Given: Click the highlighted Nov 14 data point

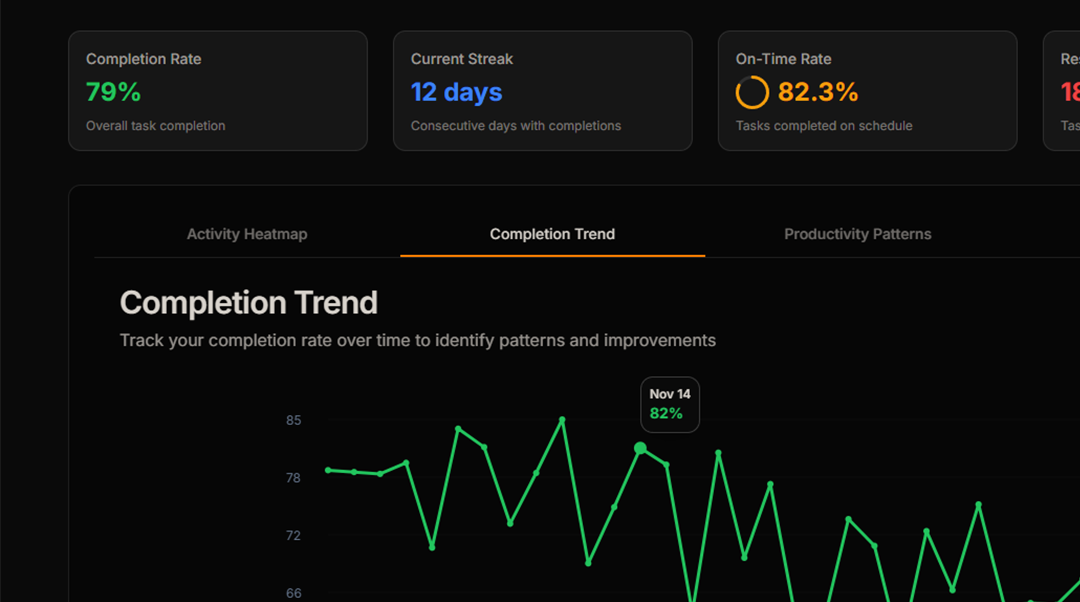Looking at the screenshot, I should click(640, 449).
